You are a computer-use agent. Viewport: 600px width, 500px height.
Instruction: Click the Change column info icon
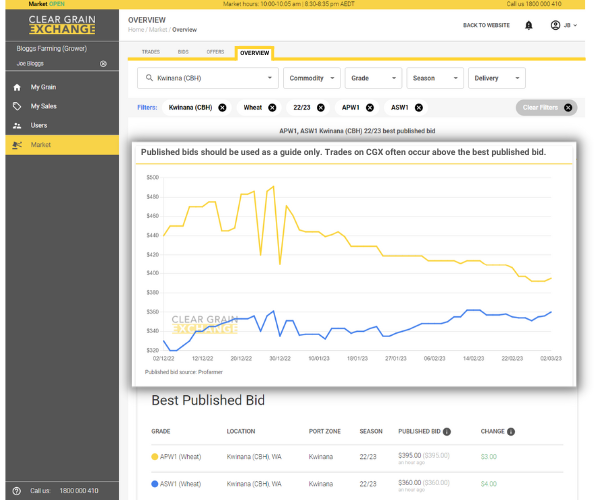pos(511,432)
